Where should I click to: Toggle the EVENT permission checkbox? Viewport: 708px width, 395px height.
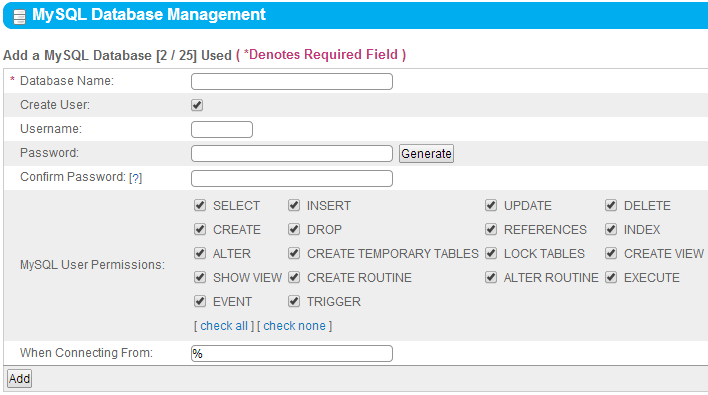point(200,301)
